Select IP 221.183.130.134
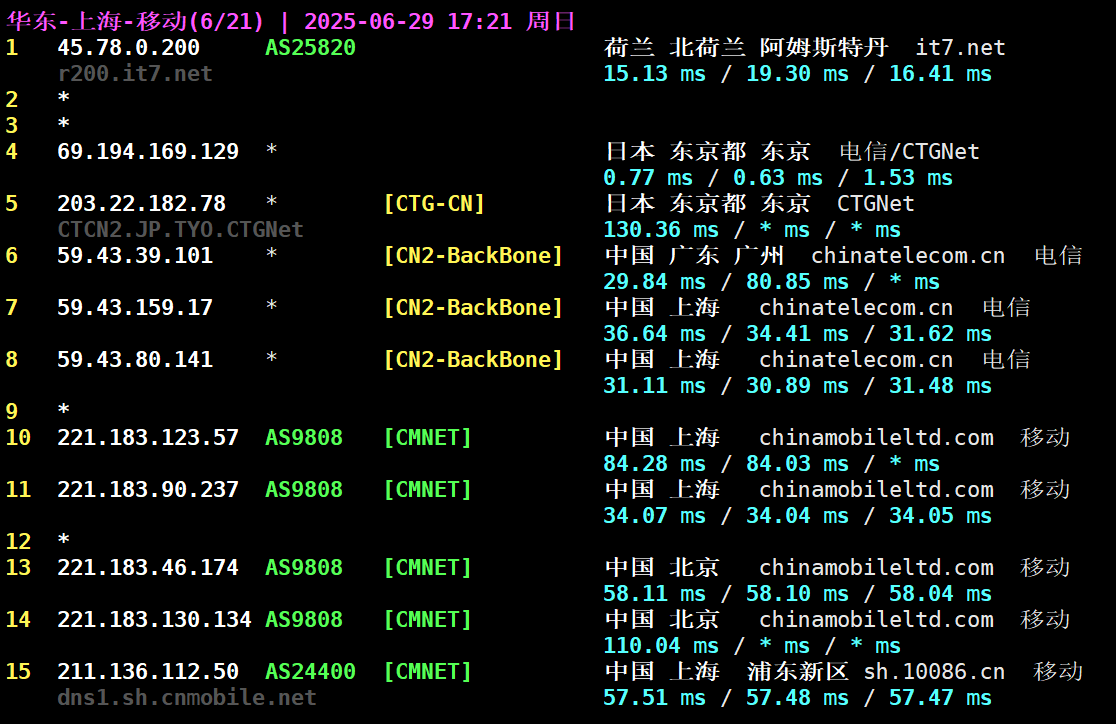The width and height of the screenshot is (1116, 724). tap(154, 619)
